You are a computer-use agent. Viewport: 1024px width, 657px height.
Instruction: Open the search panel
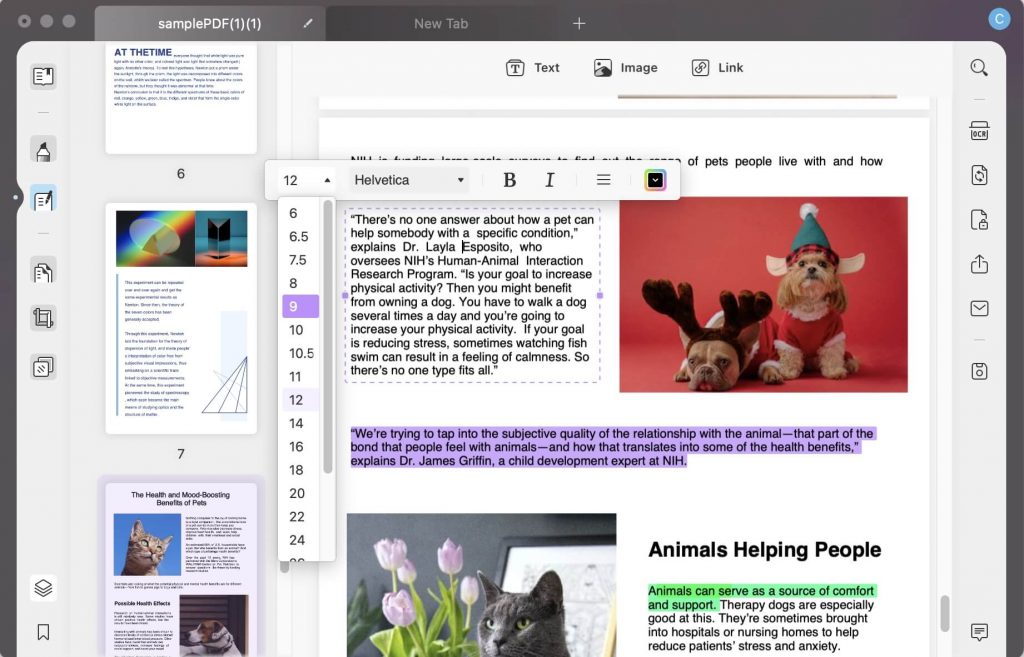(978, 67)
